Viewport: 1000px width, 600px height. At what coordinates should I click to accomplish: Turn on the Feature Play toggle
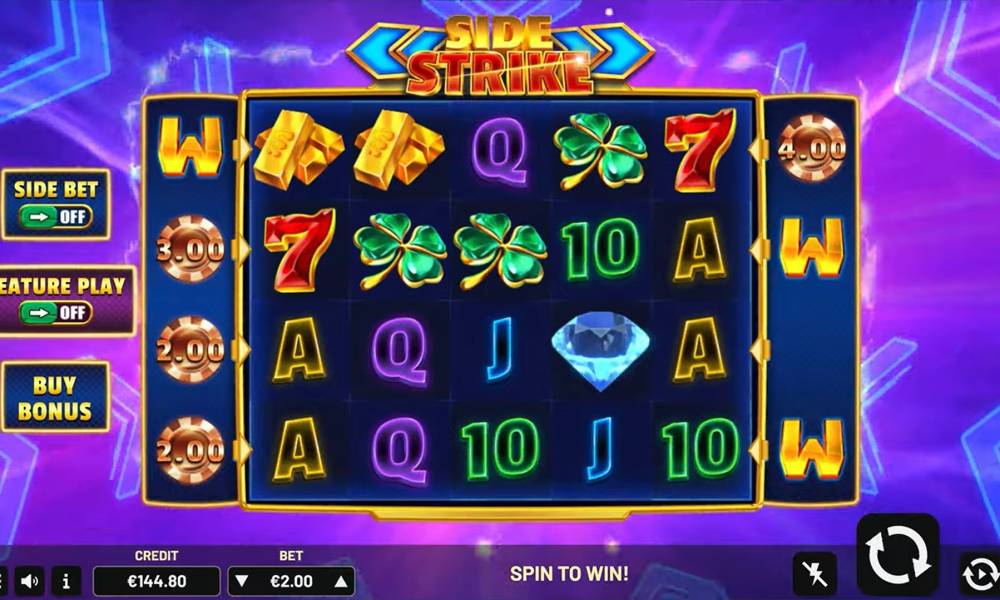[55, 312]
